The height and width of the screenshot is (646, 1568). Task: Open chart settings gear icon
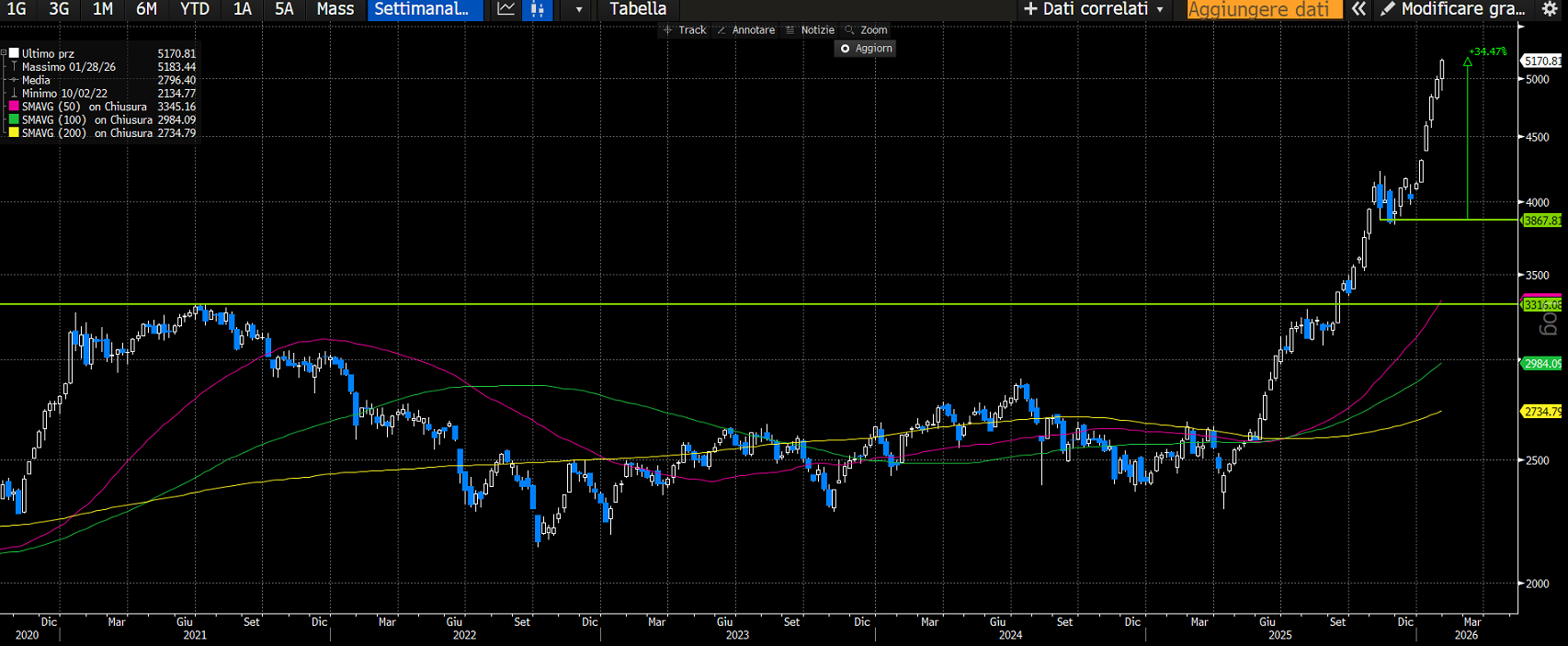pyautogui.click(x=1550, y=9)
